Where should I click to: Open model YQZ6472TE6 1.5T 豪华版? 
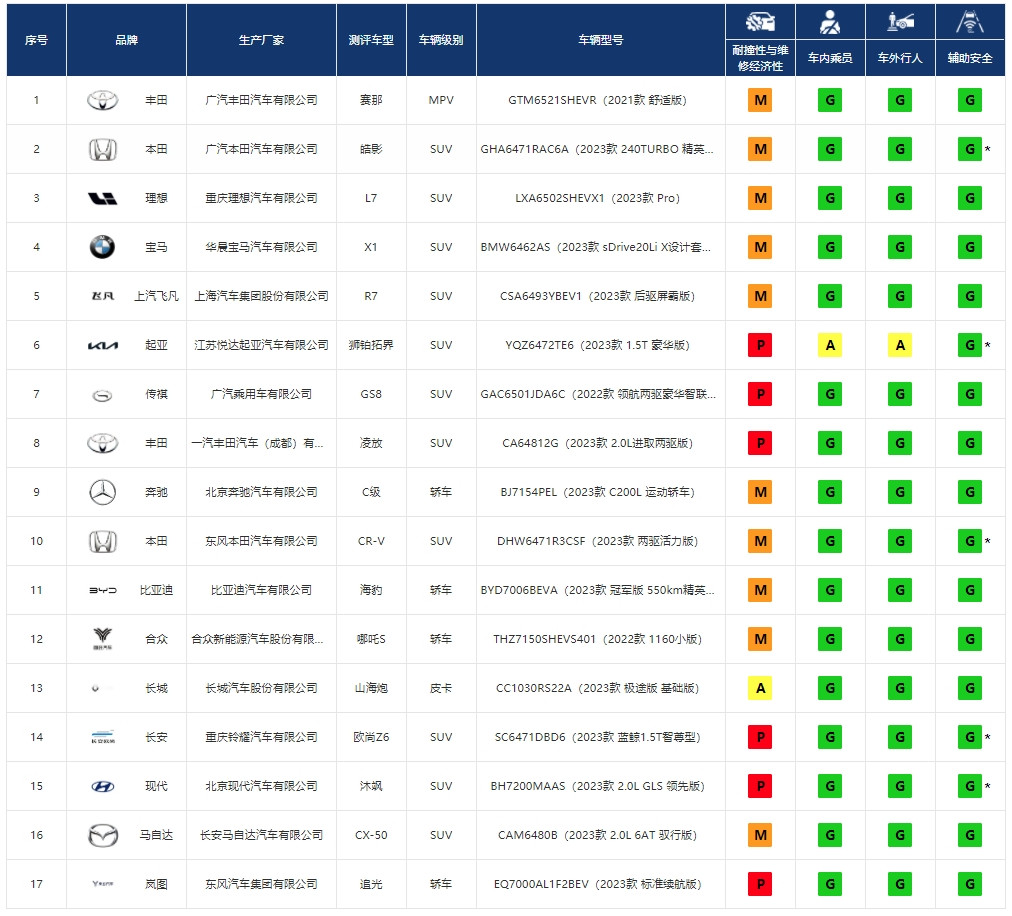597,345
